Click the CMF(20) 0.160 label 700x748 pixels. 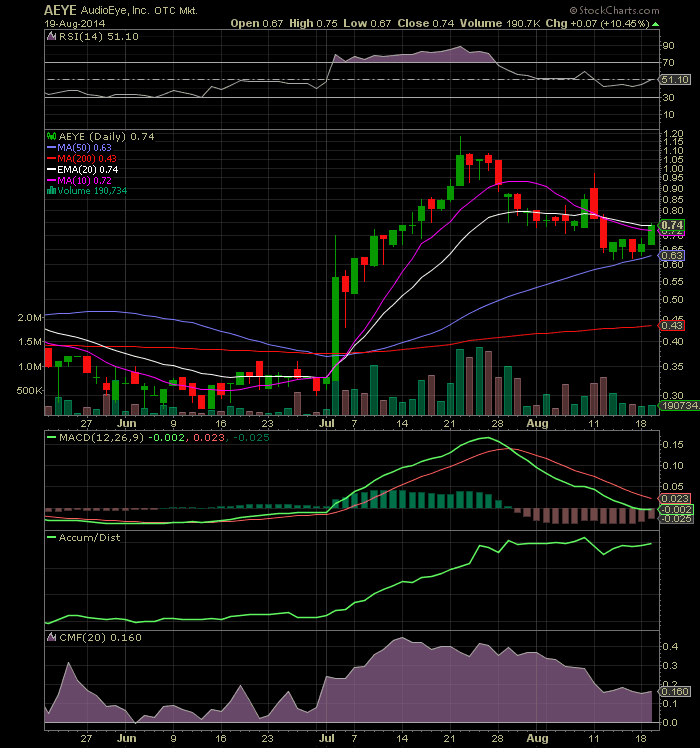pos(100,638)
